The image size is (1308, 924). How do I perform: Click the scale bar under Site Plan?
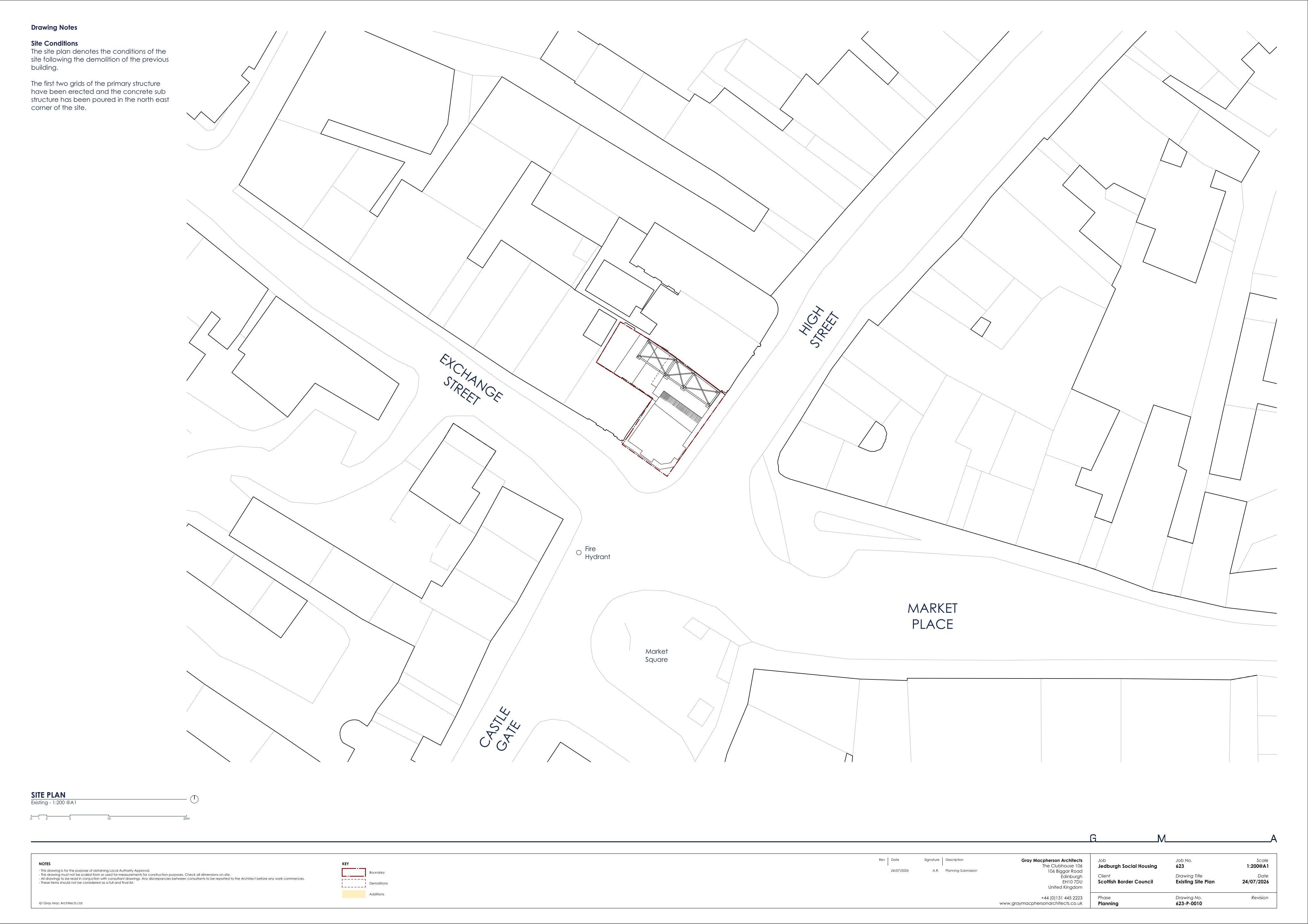coord(110,817)
